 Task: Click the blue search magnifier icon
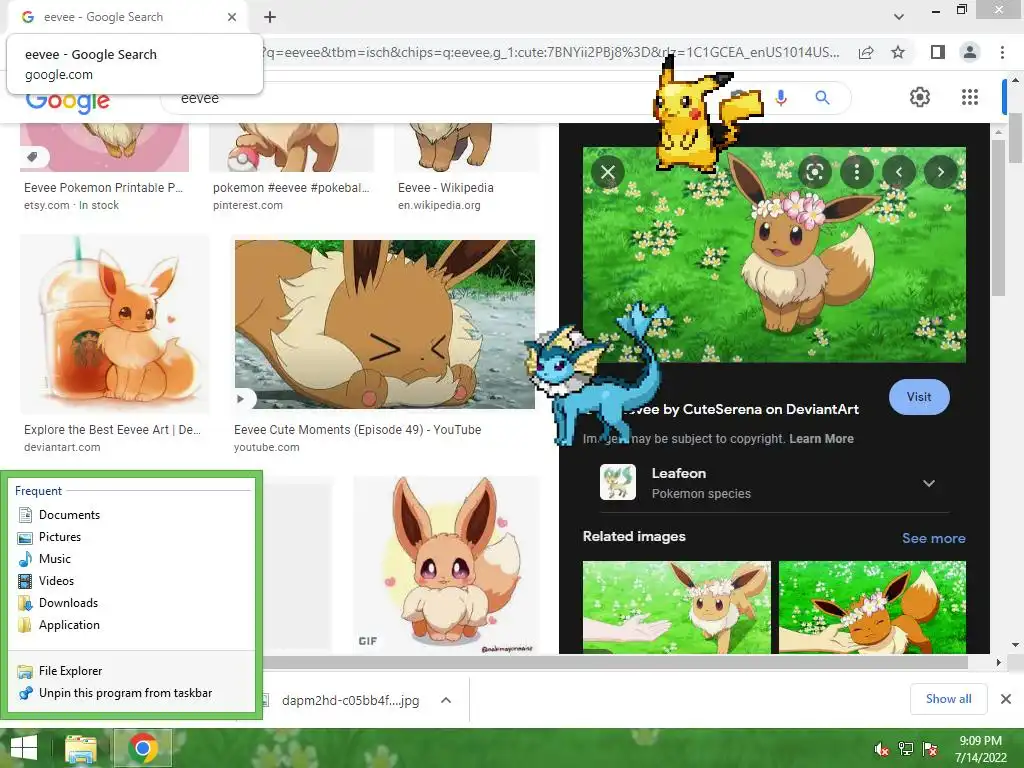click(x=822, y=98)
